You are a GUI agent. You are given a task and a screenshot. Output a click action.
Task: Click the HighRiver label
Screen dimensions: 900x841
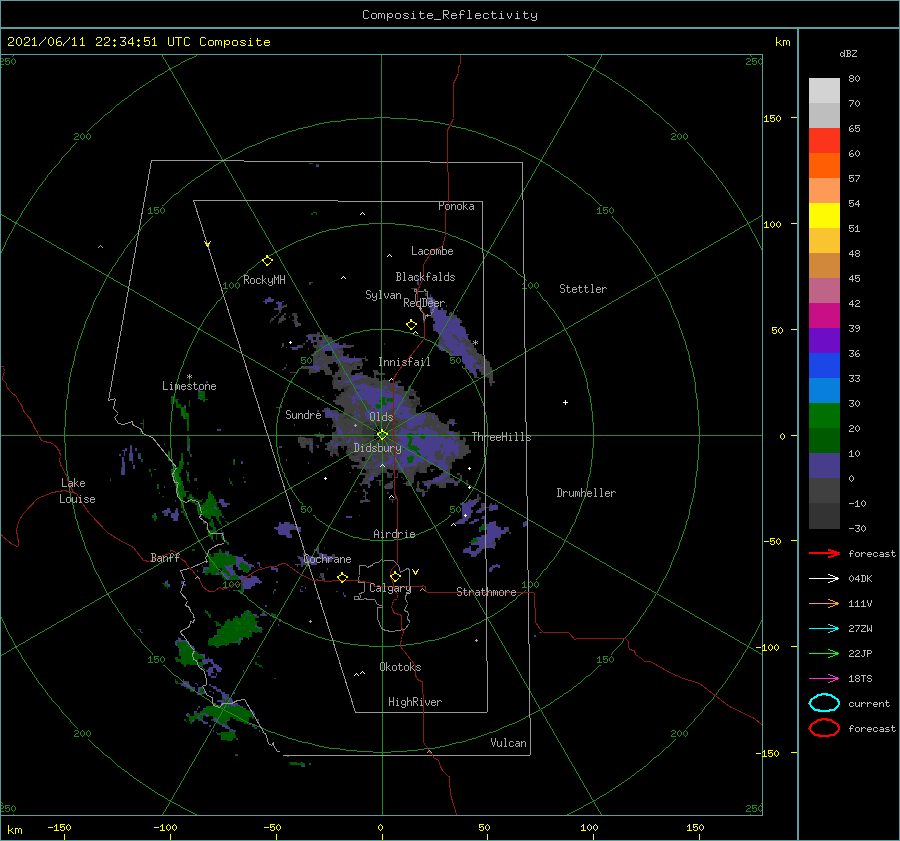415,702
